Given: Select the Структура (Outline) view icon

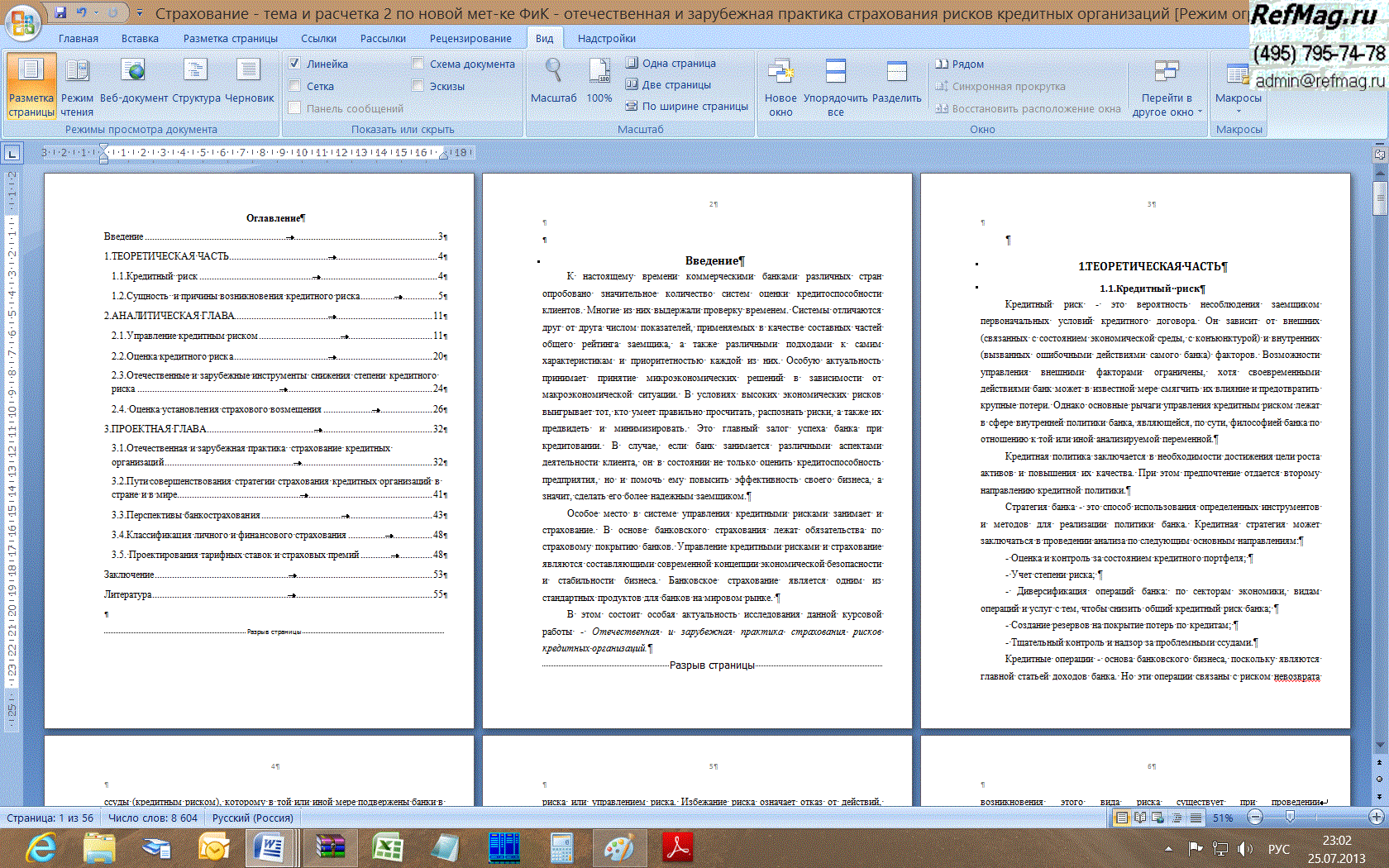Looking at the screenshot, I should 196,81.
